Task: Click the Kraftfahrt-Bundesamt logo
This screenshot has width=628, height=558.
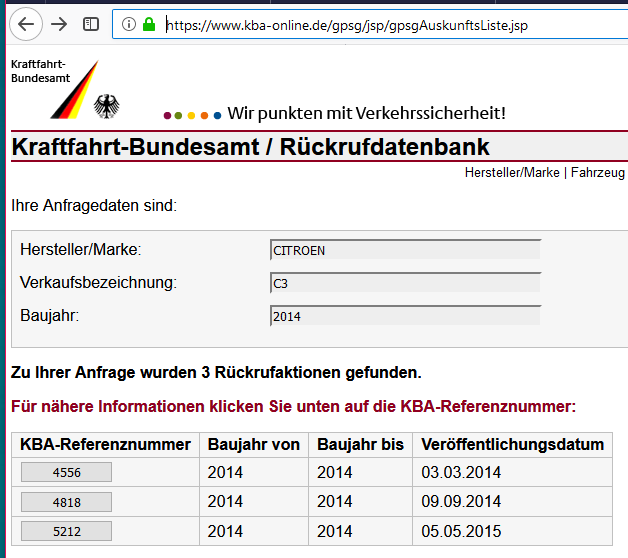Action: [x=65, y=89]
